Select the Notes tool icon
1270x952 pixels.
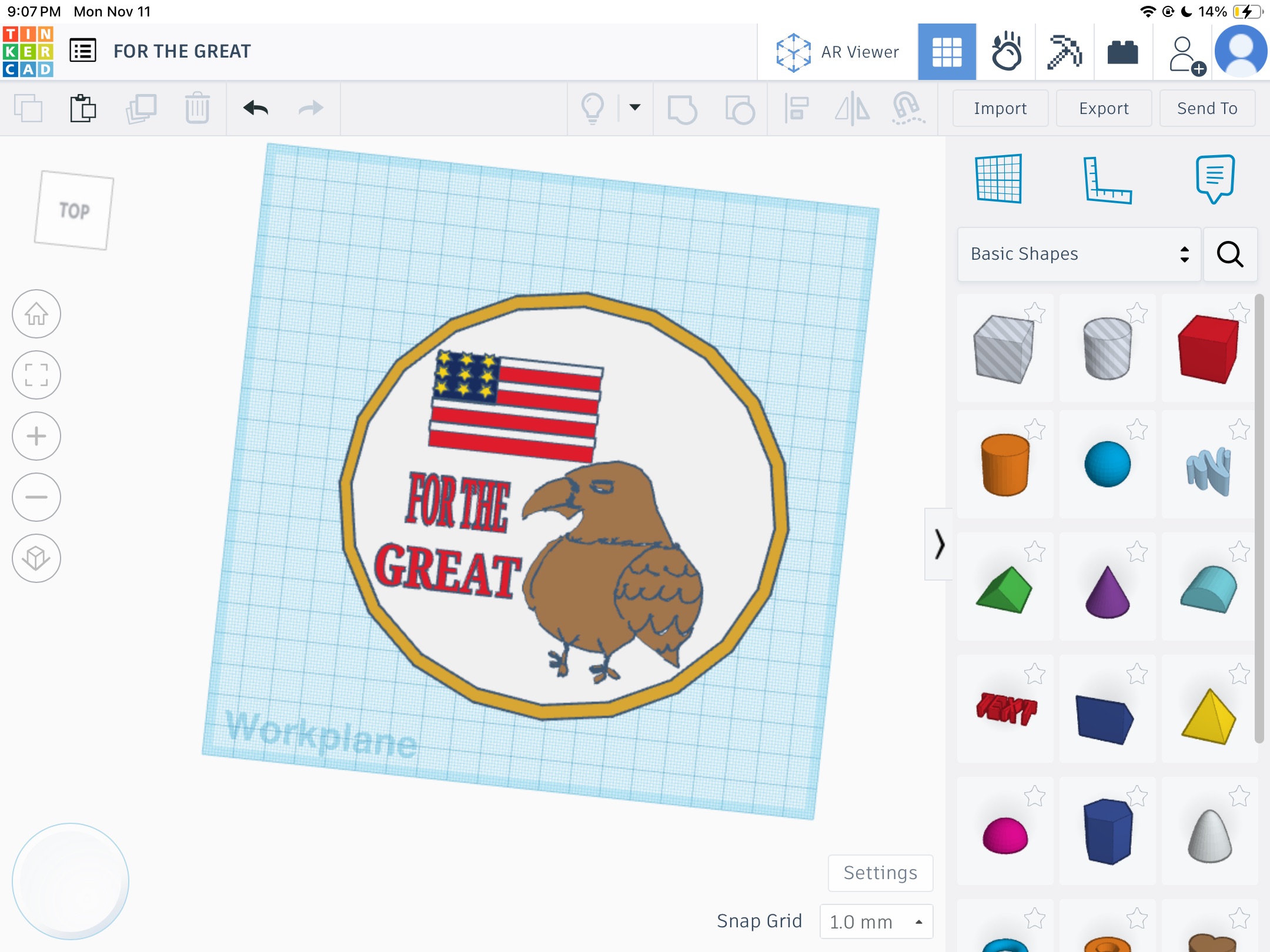click(1215, 179)
